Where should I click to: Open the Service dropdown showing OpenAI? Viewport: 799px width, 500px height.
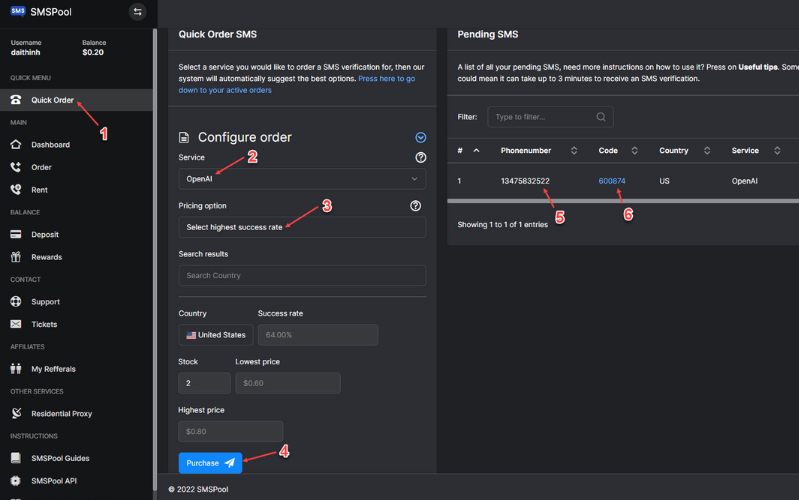[x=302, y=179]
